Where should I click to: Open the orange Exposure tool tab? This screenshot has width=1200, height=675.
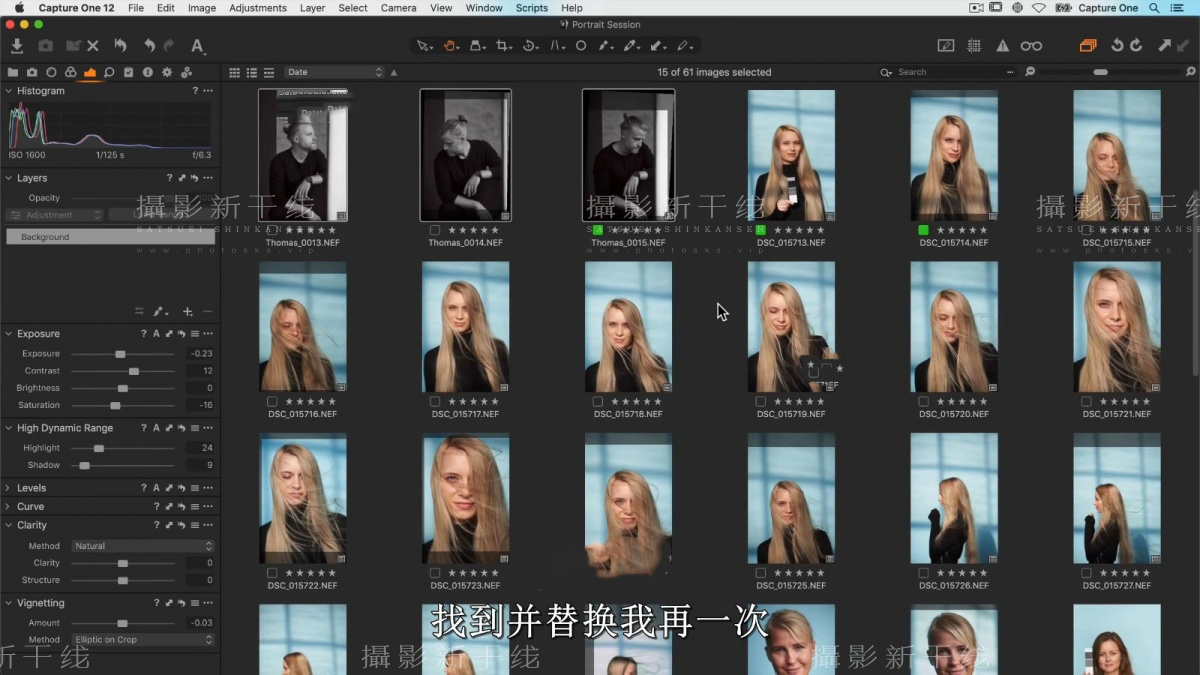tap(90, 72)
